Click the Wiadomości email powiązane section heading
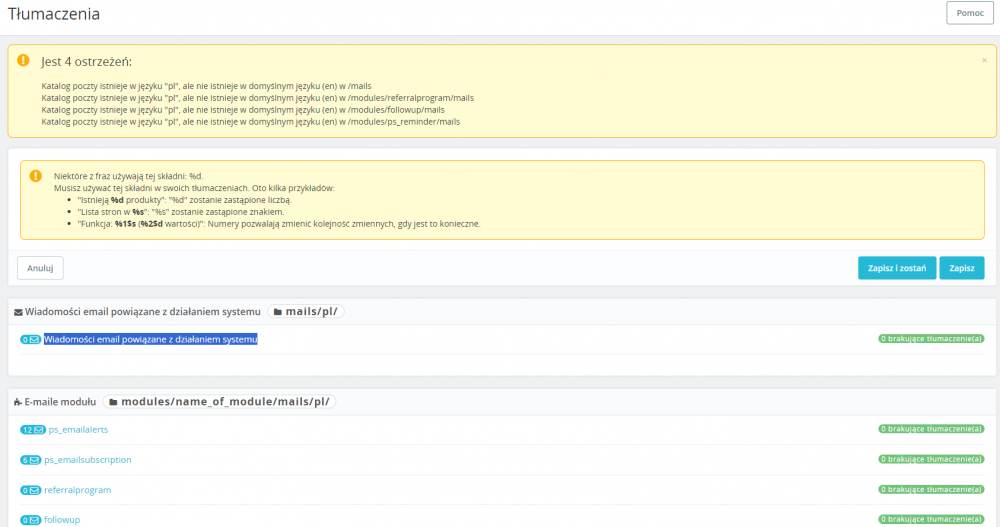Viewport: 1000px width, 527px height. tap(143, 312)
